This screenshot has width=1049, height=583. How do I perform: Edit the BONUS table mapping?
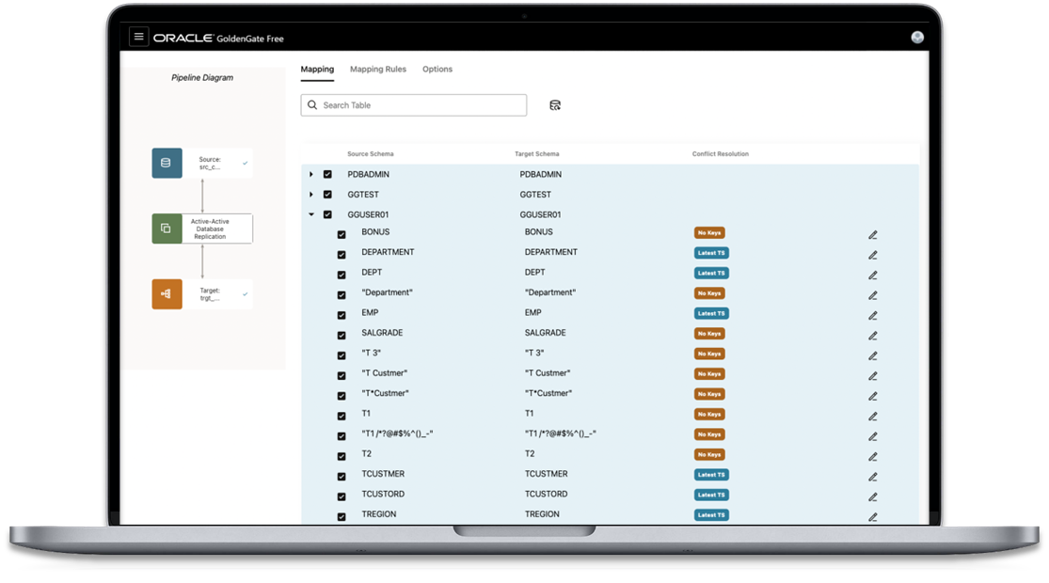tap(872, 235)
